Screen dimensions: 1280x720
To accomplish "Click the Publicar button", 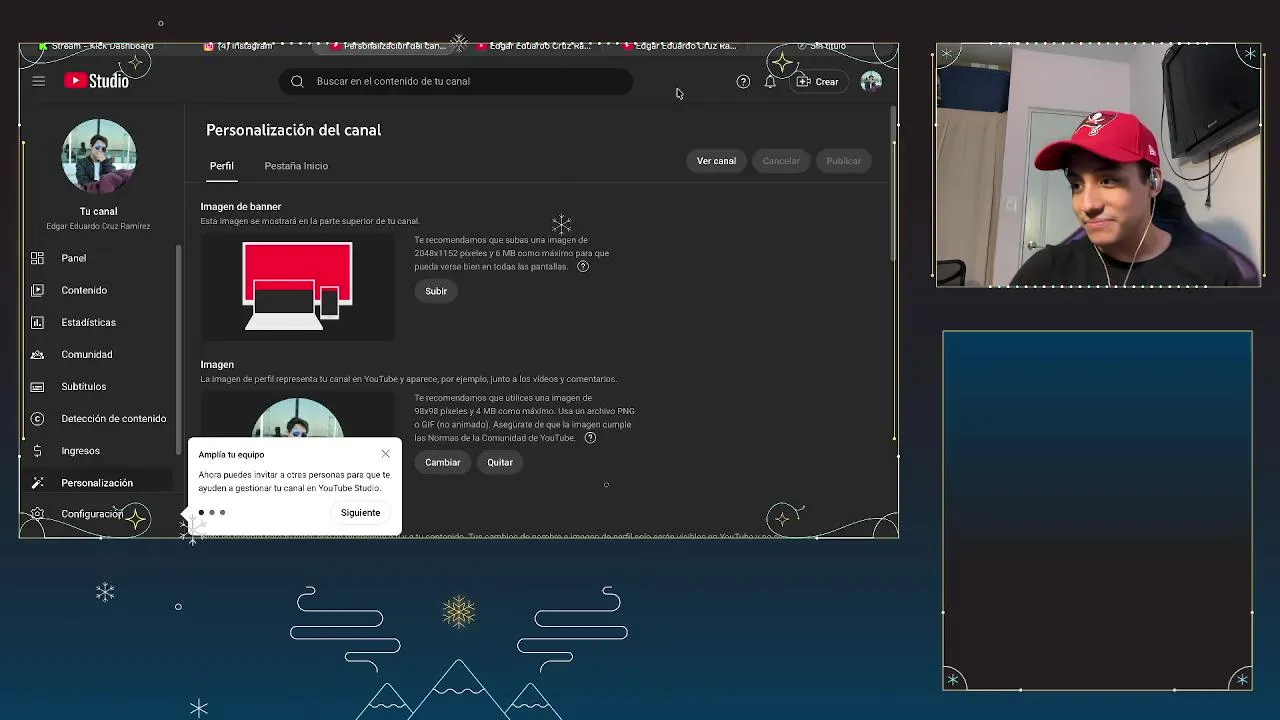I will (843, 161).
